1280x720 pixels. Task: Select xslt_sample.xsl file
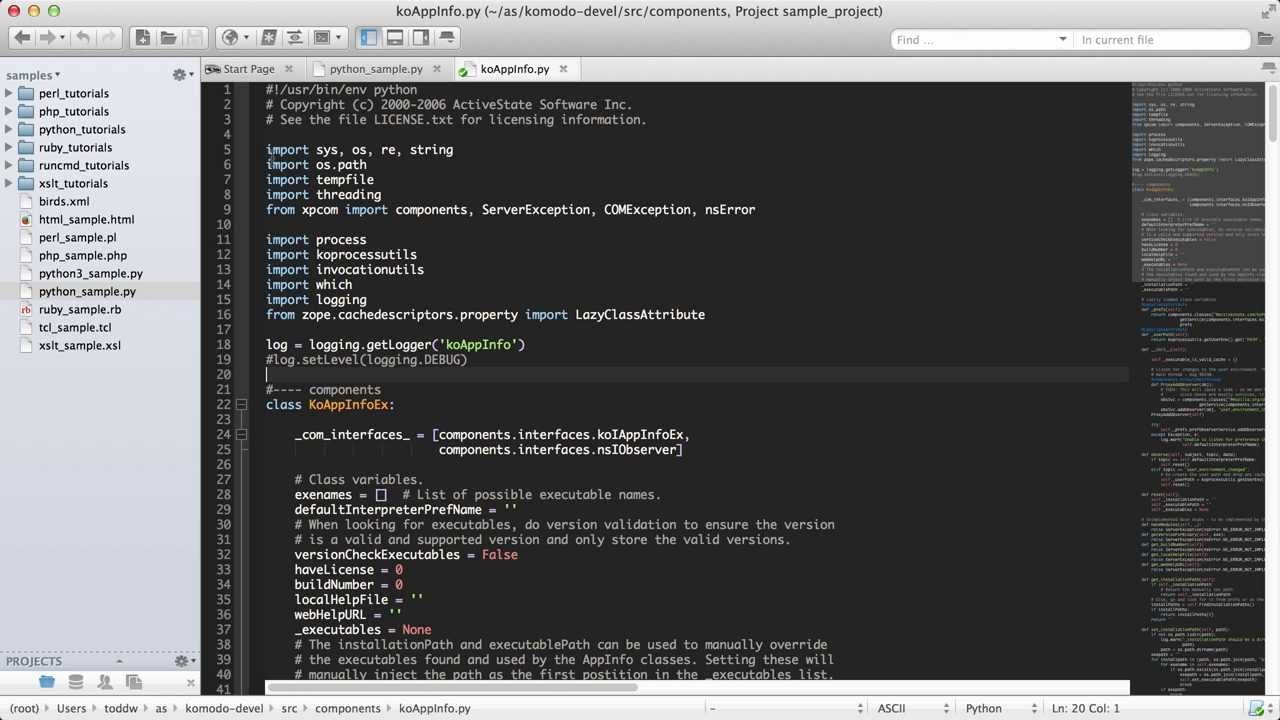click(79, 345)
